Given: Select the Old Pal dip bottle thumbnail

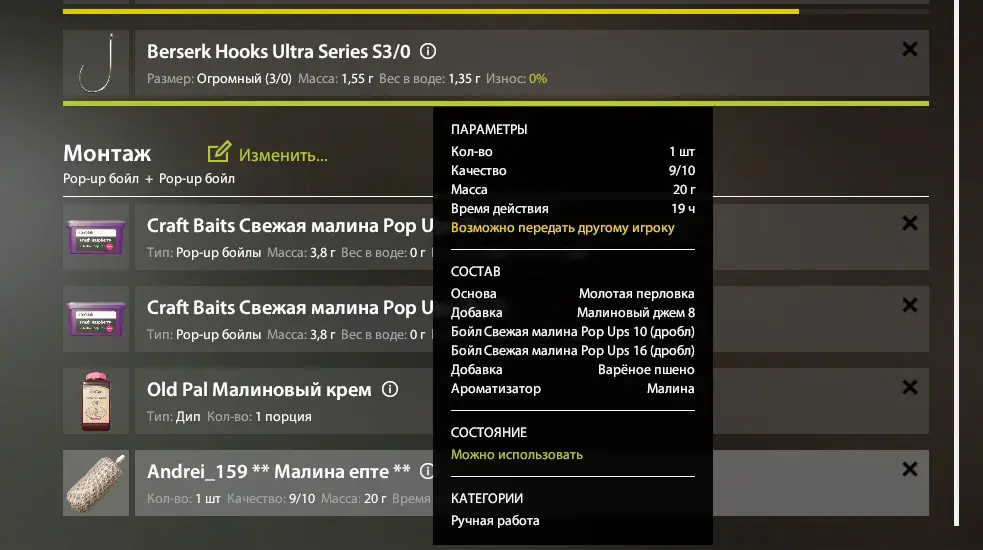Looking at the screenshot, I should click(x=98, y=401).
